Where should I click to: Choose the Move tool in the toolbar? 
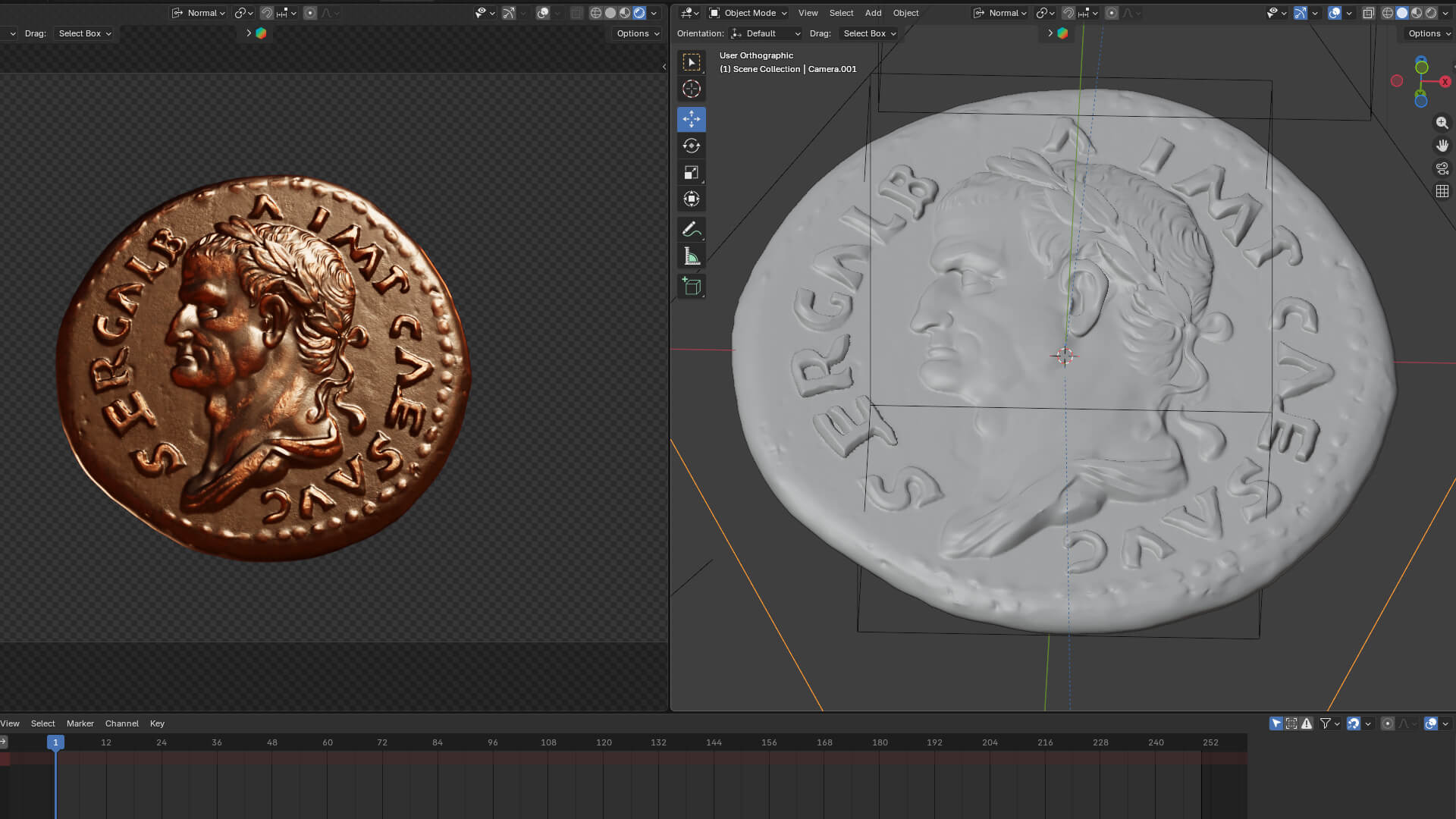point(691,119)
